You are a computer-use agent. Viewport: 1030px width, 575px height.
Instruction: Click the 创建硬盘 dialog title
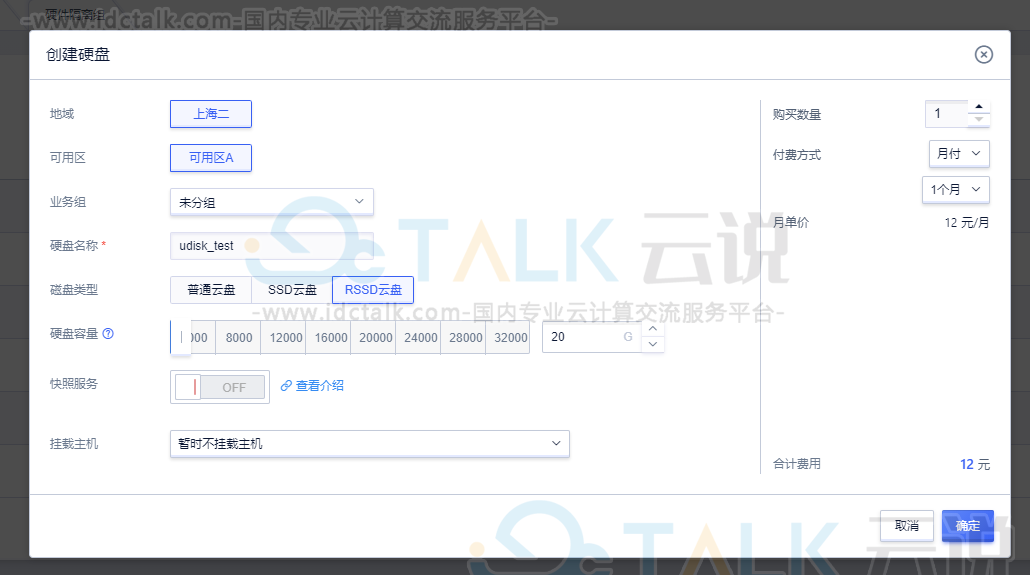tap(78, 55)
